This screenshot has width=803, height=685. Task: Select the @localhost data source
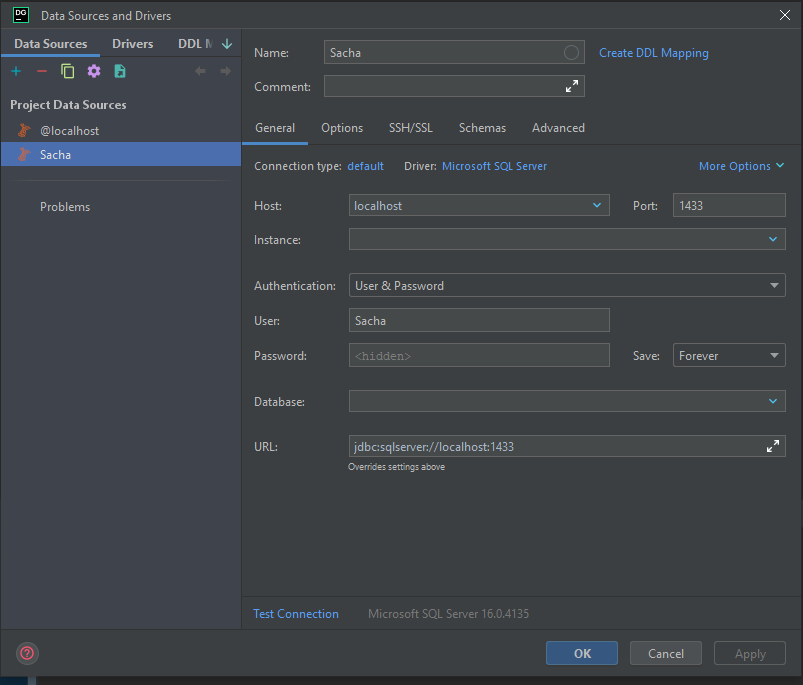pos(69,131)
